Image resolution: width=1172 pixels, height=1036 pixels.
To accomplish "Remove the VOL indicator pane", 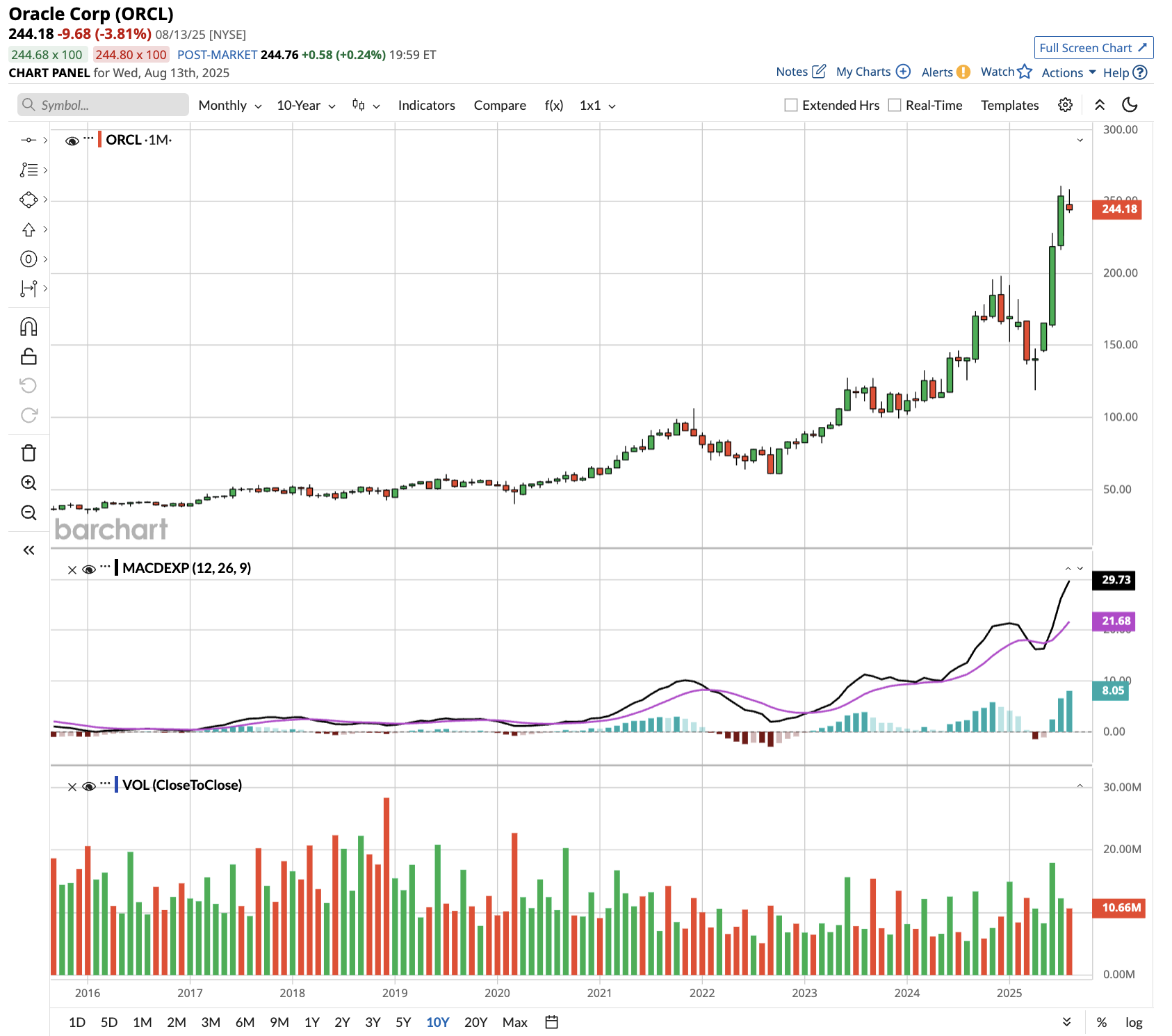I will [x=72, y=787].
